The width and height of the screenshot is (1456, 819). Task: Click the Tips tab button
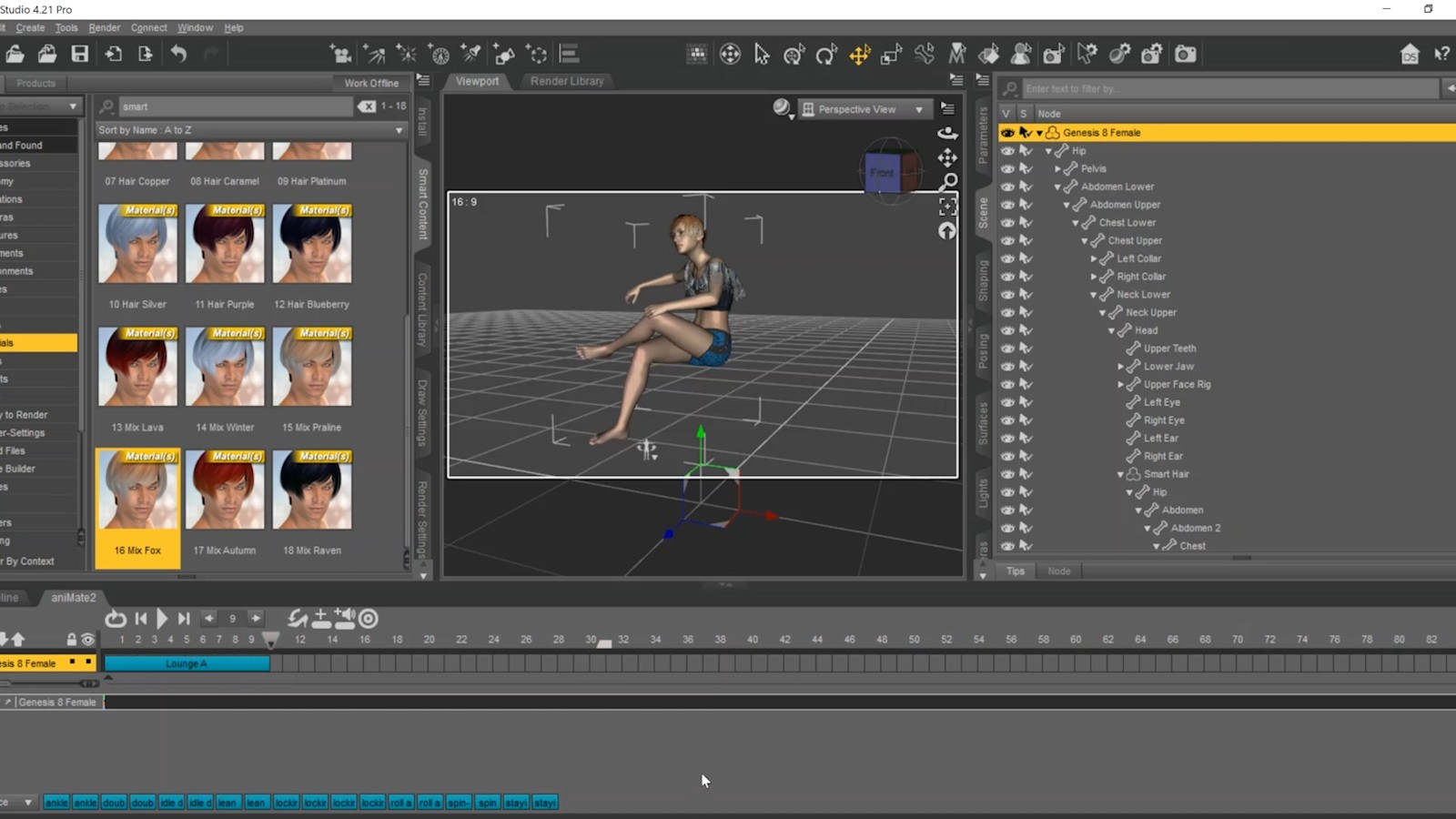1016,571
